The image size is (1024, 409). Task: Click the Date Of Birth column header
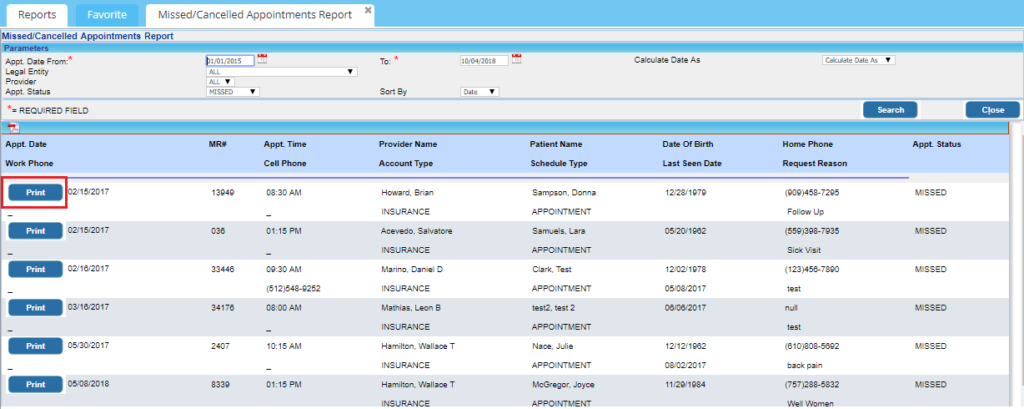[688, 144]
